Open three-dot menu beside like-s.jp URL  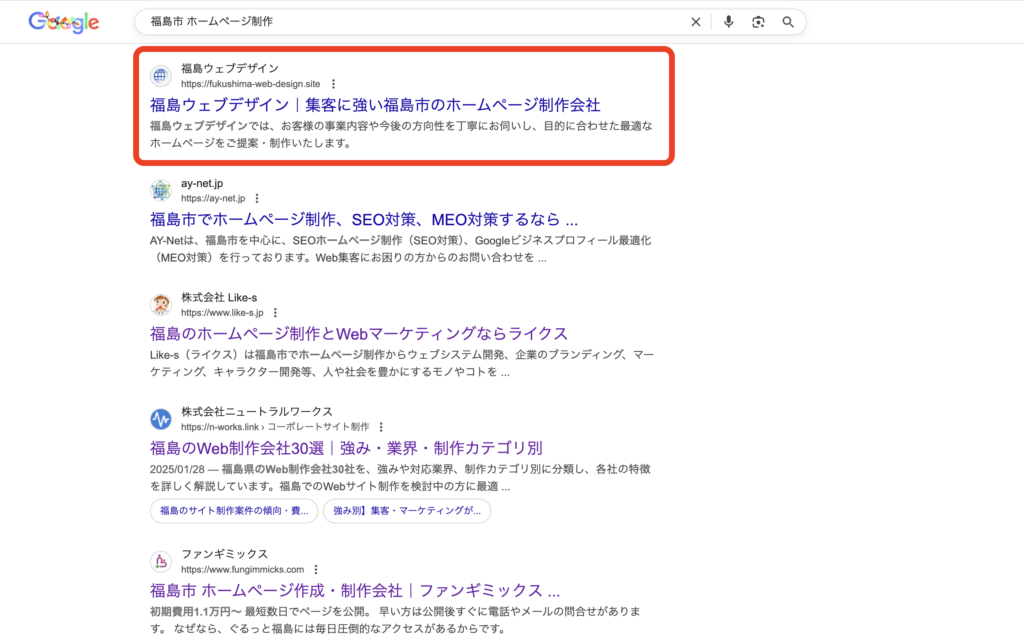(x=275, y=313)
